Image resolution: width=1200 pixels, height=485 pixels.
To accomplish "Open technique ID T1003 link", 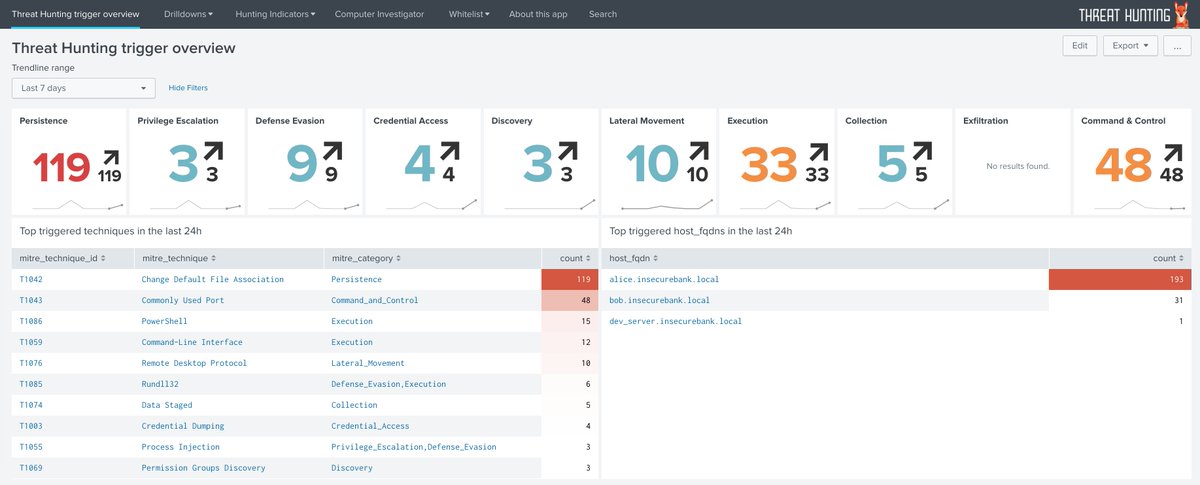I will (32, 426).
